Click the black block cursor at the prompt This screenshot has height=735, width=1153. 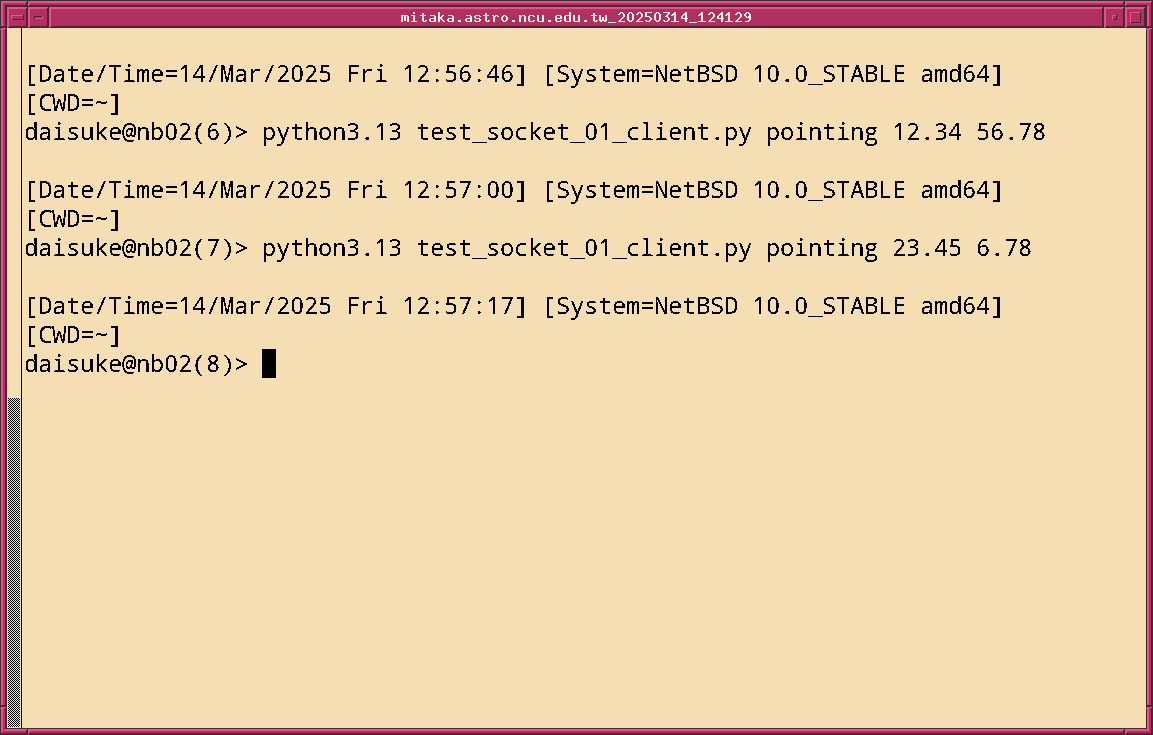(x=268, y=364)
